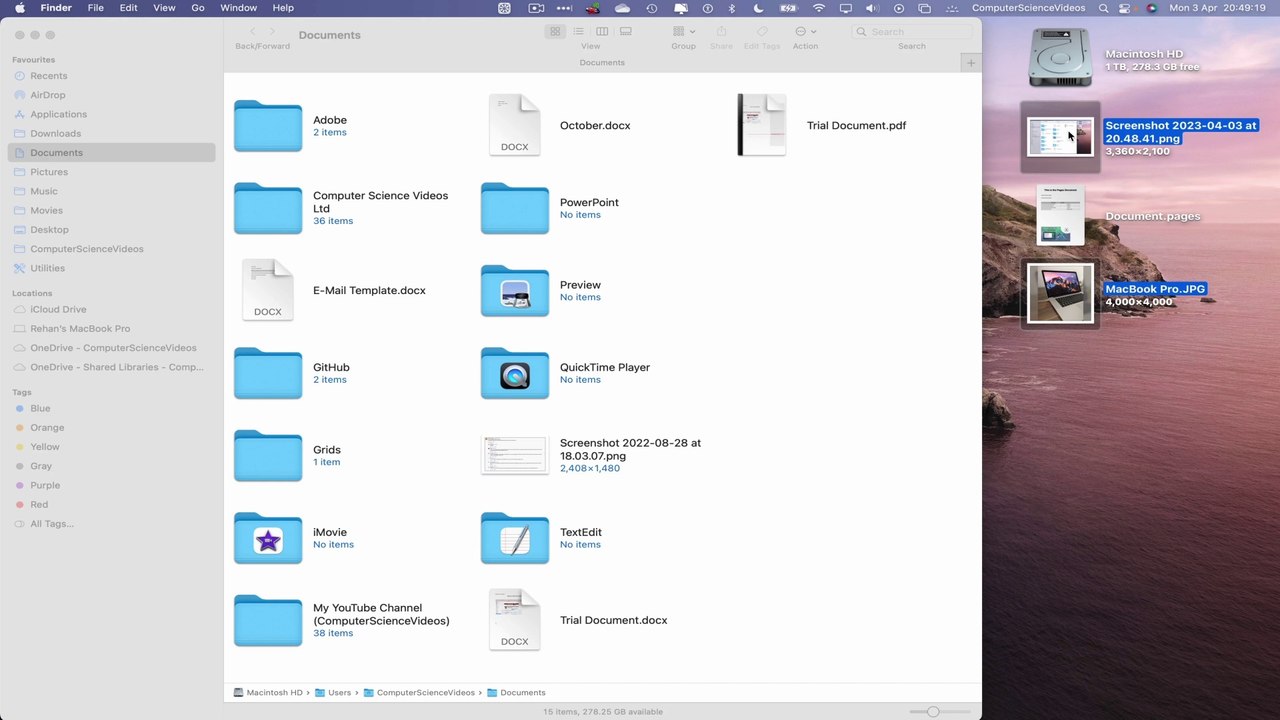The width and height of the screenshot is (1280, 720).
Task: Click the Share toolbar icon
Action: 721,32
